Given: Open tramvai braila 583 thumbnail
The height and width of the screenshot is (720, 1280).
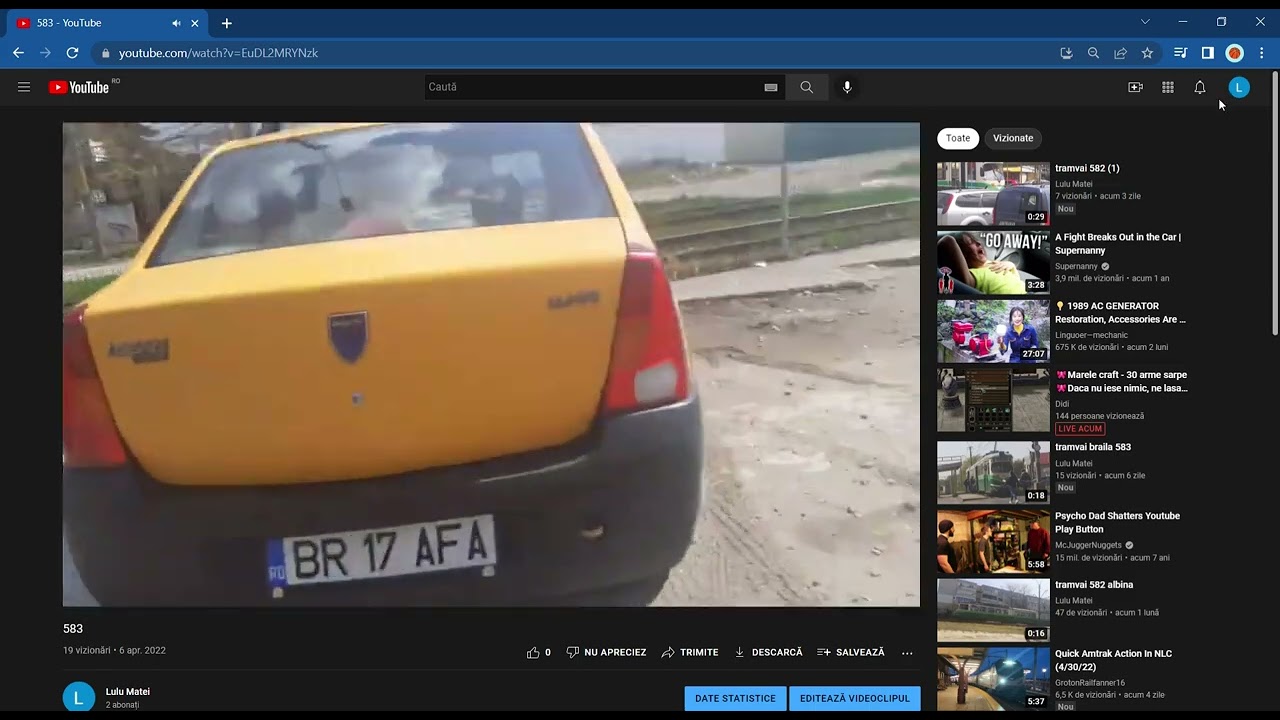Looking at the screenshot, I should [x=993, y=473].
